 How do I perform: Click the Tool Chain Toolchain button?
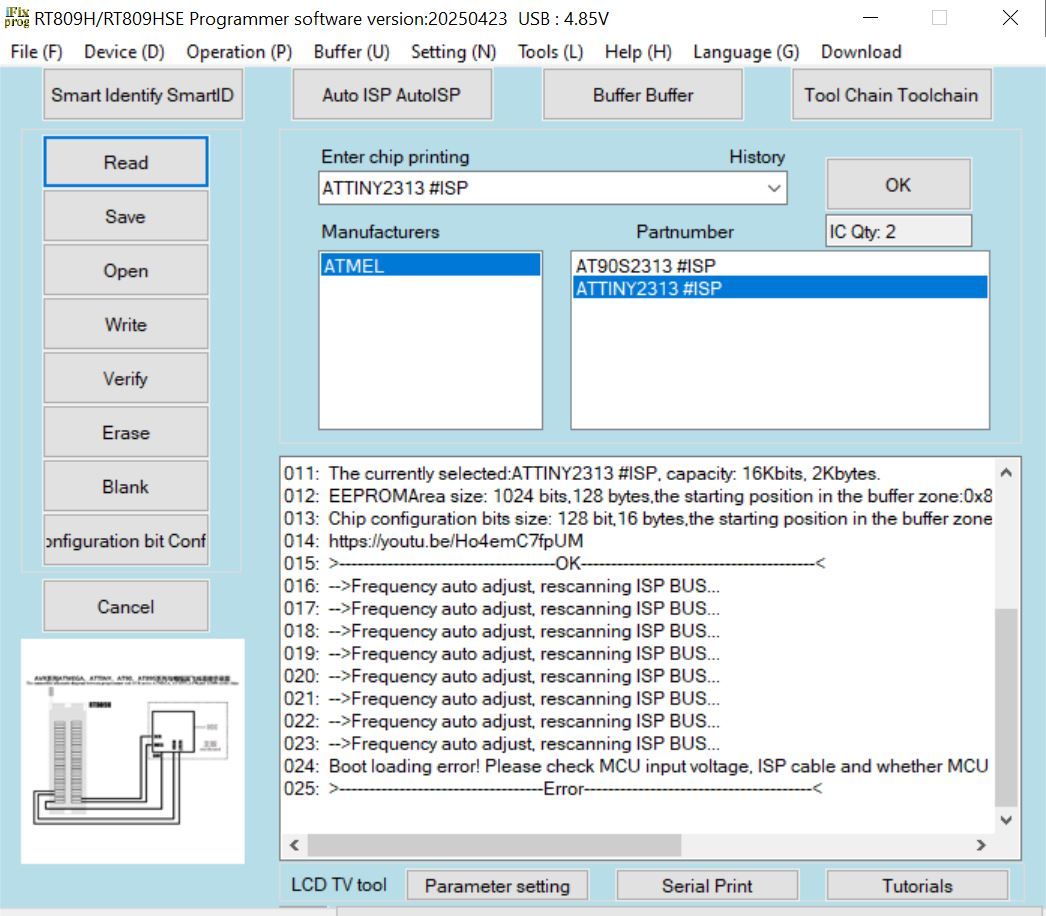[x=891, y=95]
